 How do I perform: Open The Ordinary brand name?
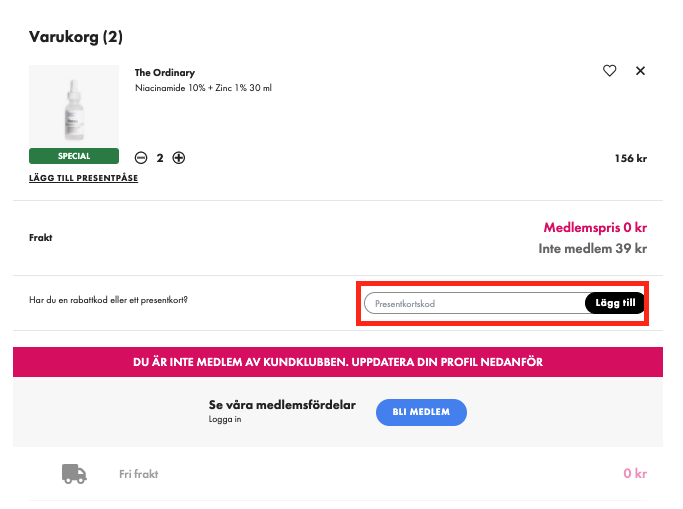tap(165, 73)
